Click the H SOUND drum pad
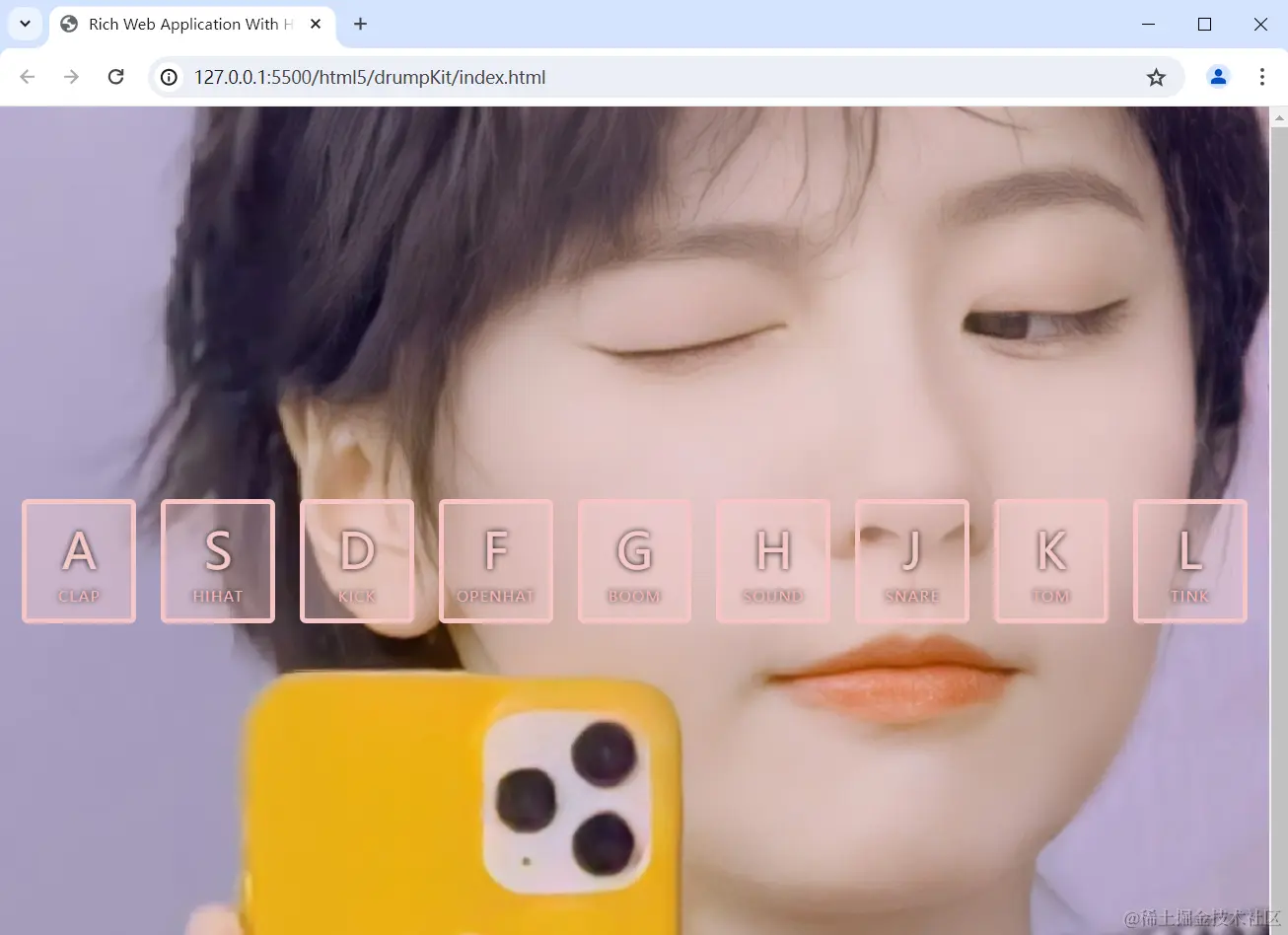 [x=773, y=560]
